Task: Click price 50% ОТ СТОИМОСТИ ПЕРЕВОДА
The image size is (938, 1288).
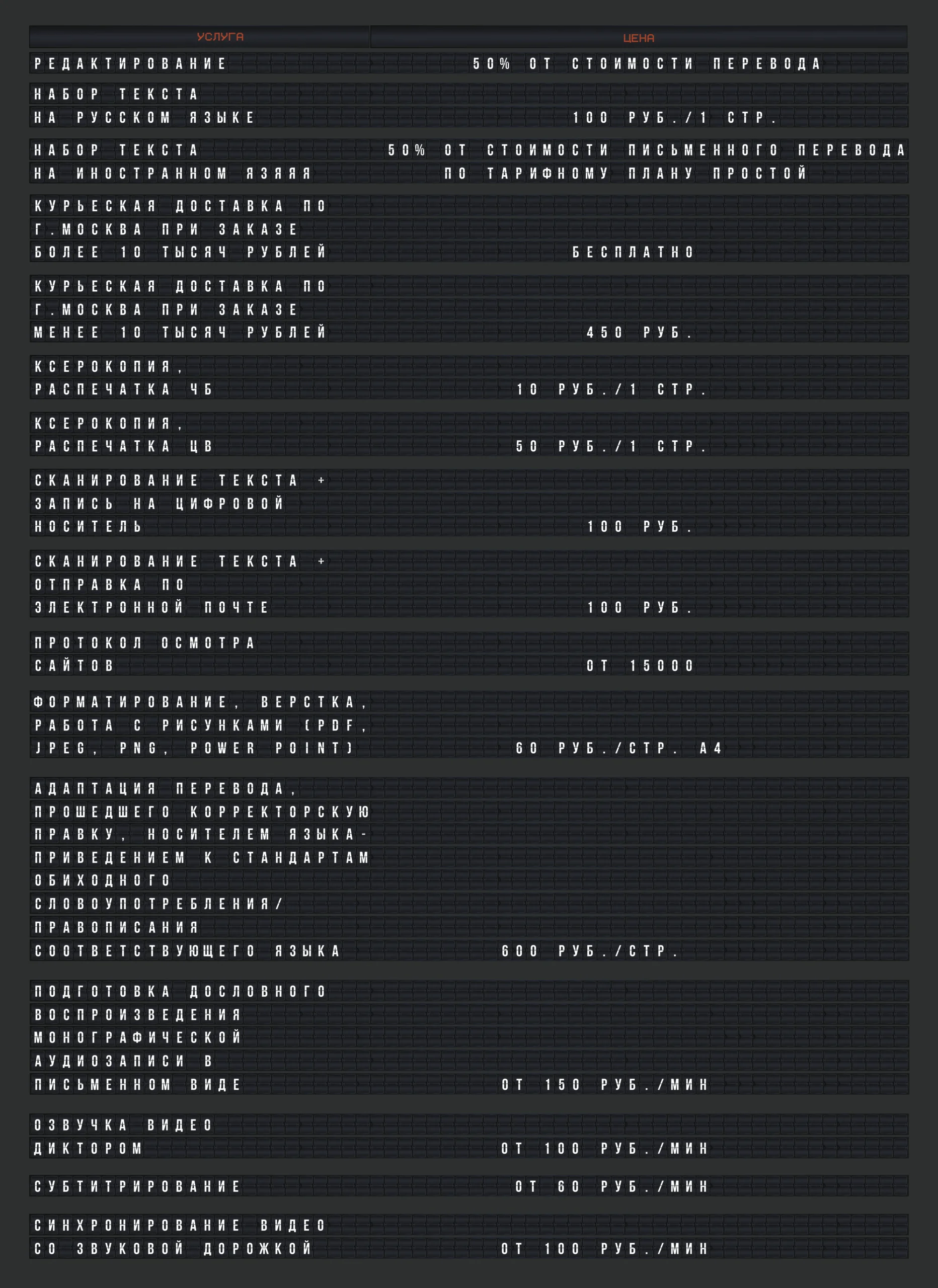Action: (647, 63)
